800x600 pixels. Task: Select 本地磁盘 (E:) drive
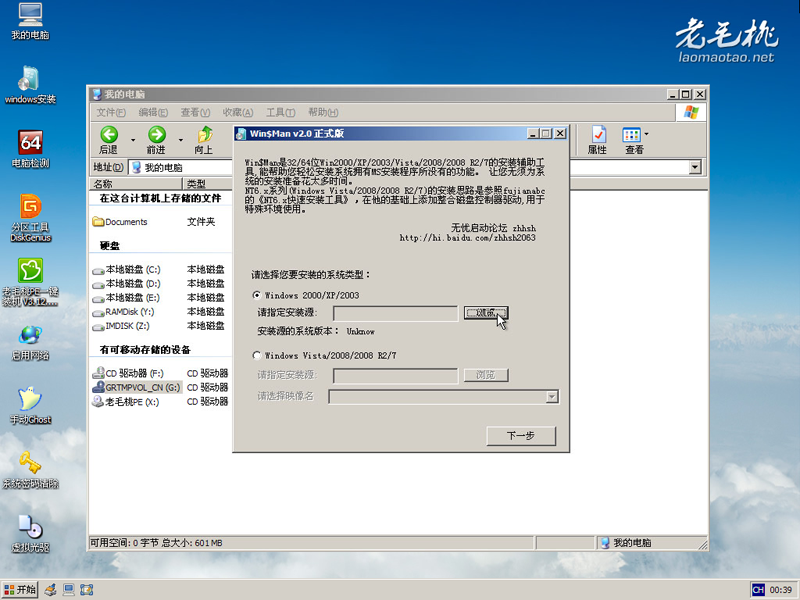click(x=127, y=298)
